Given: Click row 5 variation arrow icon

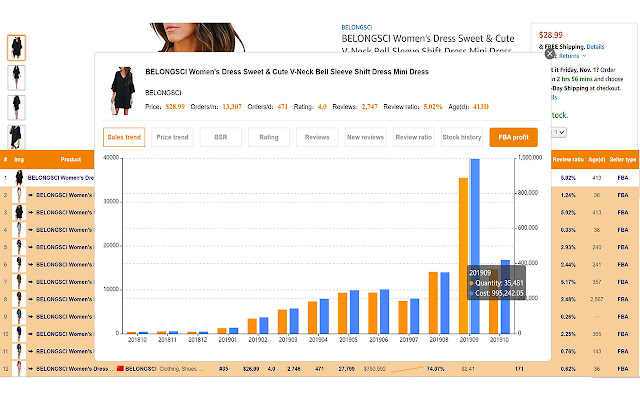Looking at the screenshot, I should (x=30, y=247).
